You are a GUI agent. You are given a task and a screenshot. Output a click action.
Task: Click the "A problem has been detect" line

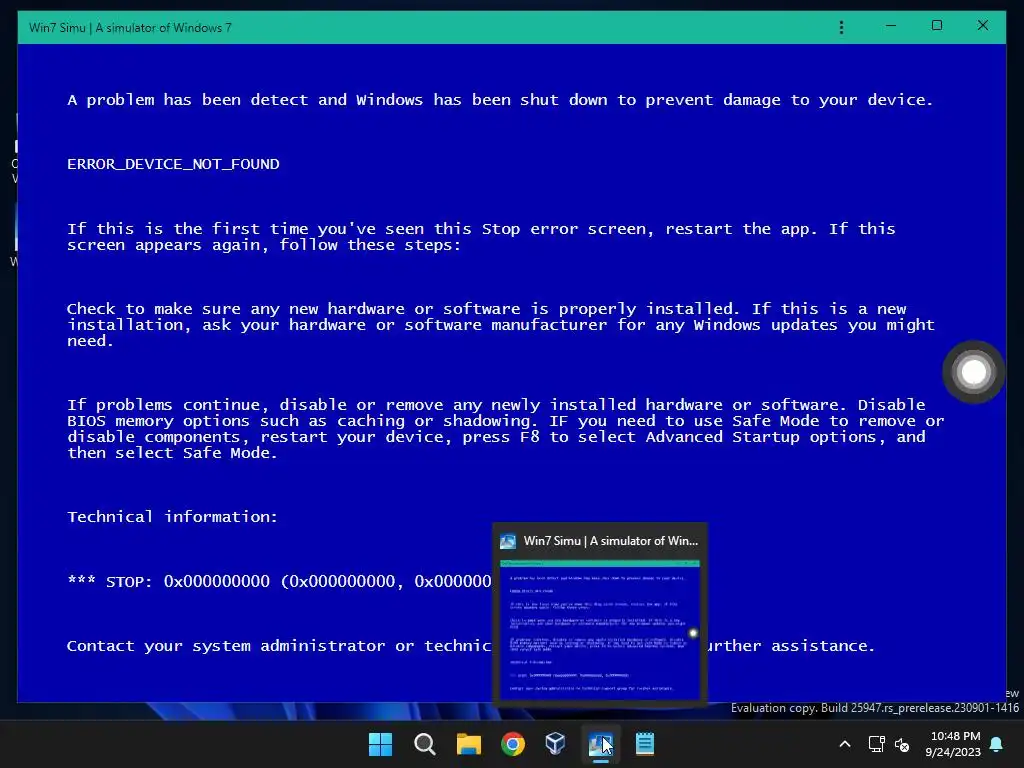click(x=500, y=100)
